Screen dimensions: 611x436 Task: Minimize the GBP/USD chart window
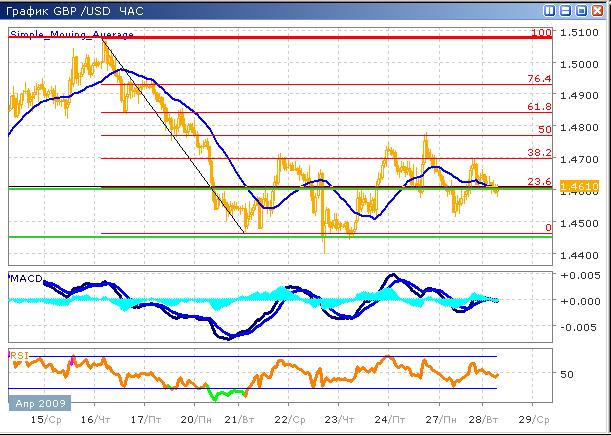[x=567, y=10]
